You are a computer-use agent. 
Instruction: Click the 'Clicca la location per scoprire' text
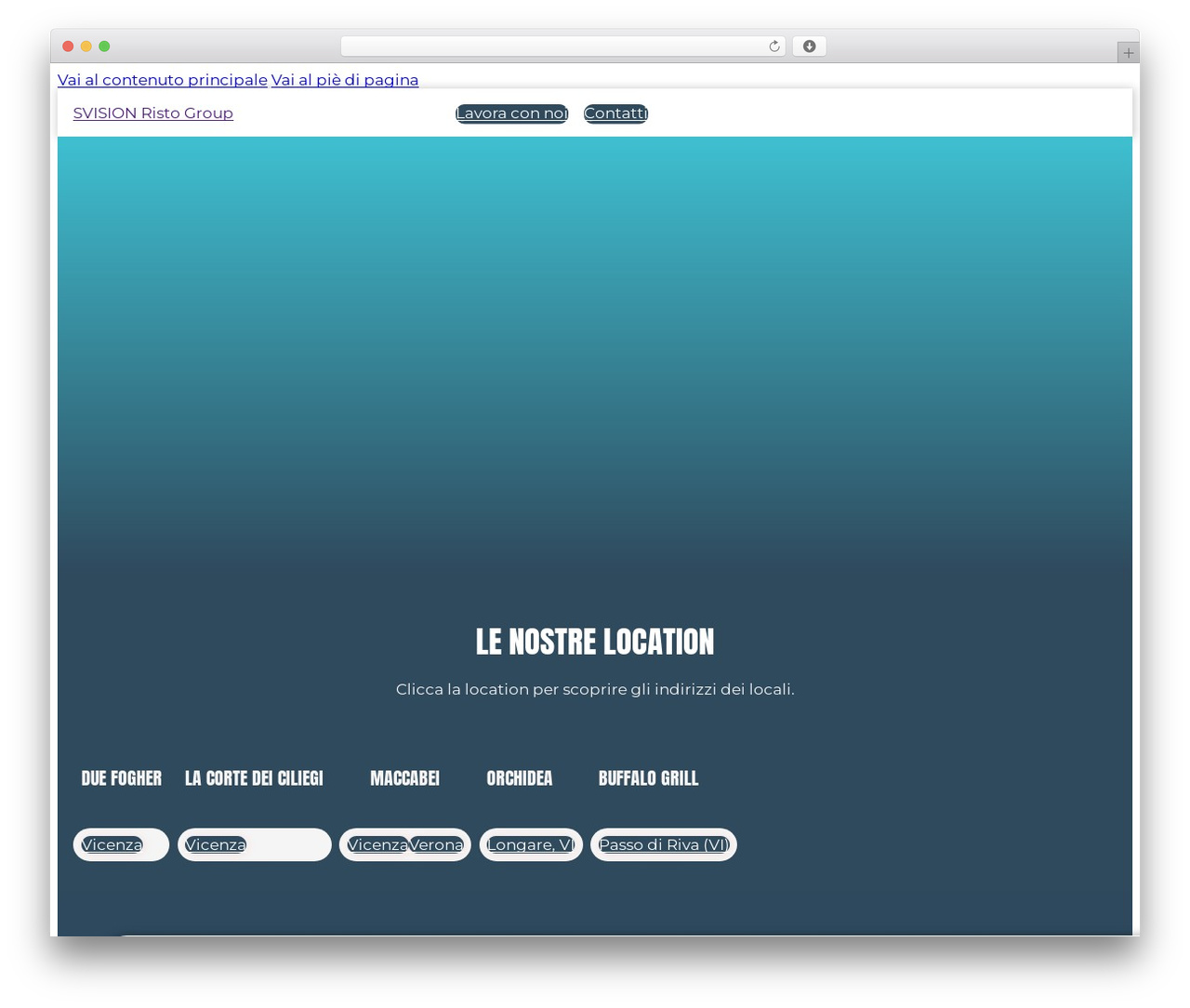pos(595,689)
